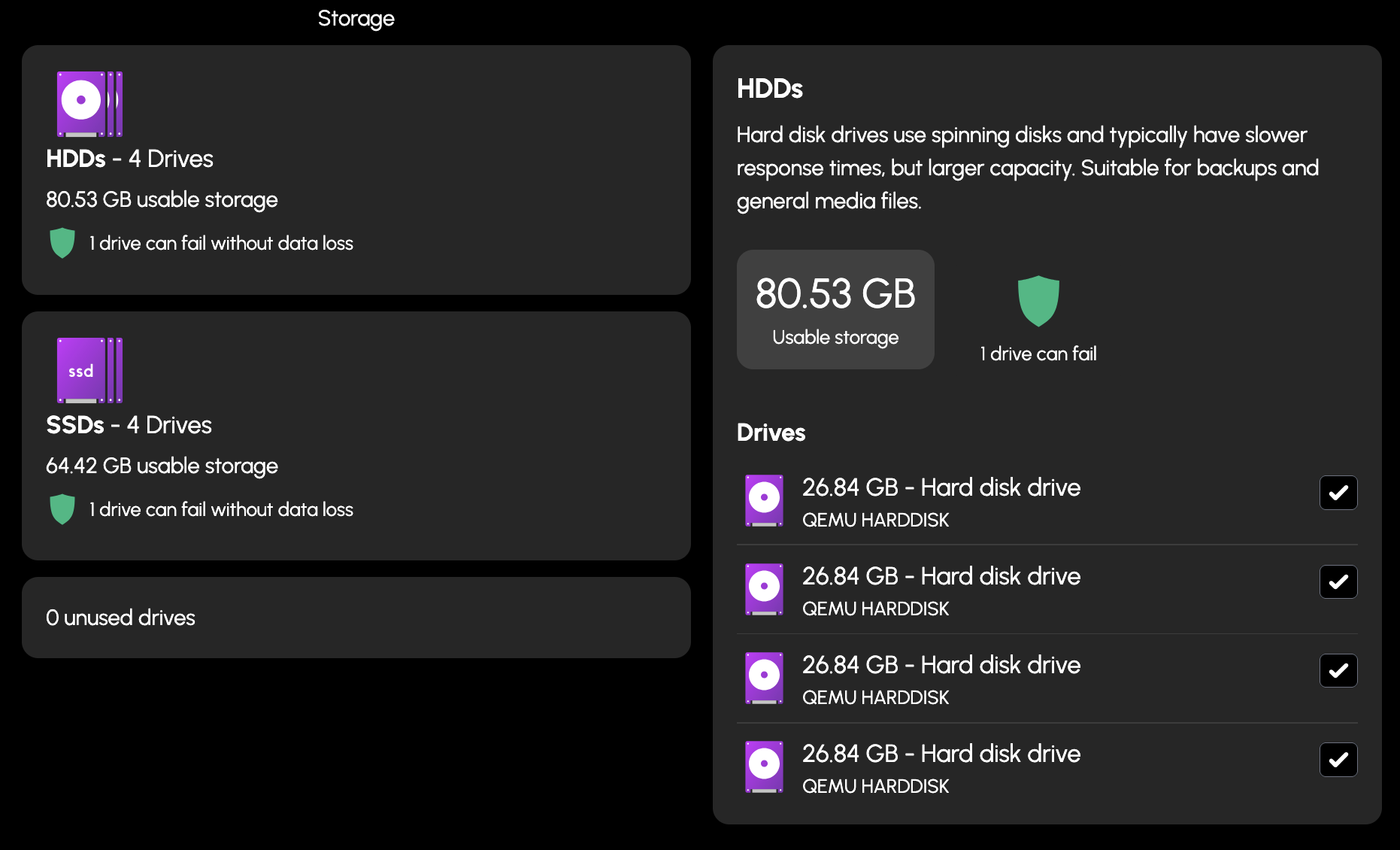Uncheck the second QEMU HARDDISK checkbox
The height and width of the screenshot is (850, 1400).
click(x=1338, y=581)
